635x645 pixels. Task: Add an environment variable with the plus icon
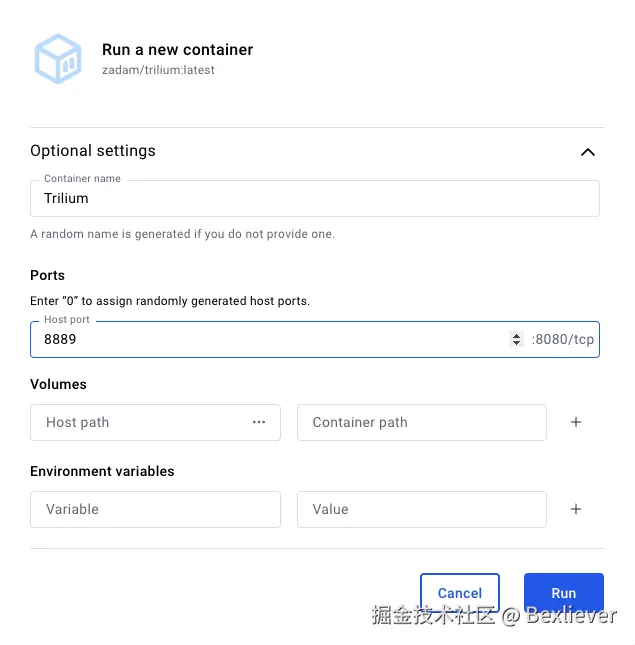point(576,510)
